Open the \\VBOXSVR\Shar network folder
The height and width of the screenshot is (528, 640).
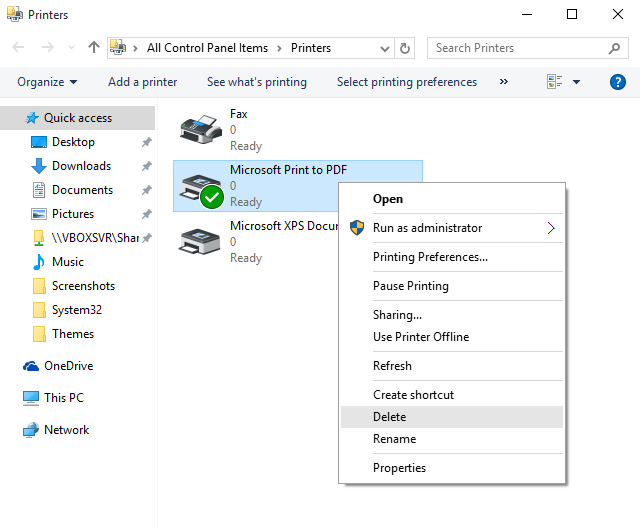[86, 238]
